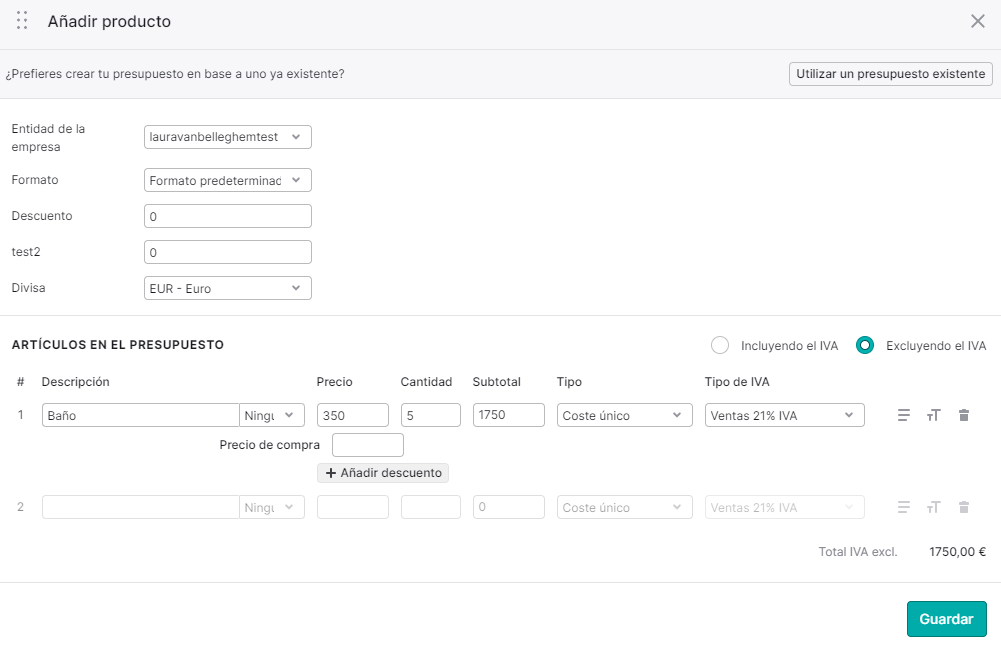
Task: Click the Guardar button
Action: (x=946, y=619)
